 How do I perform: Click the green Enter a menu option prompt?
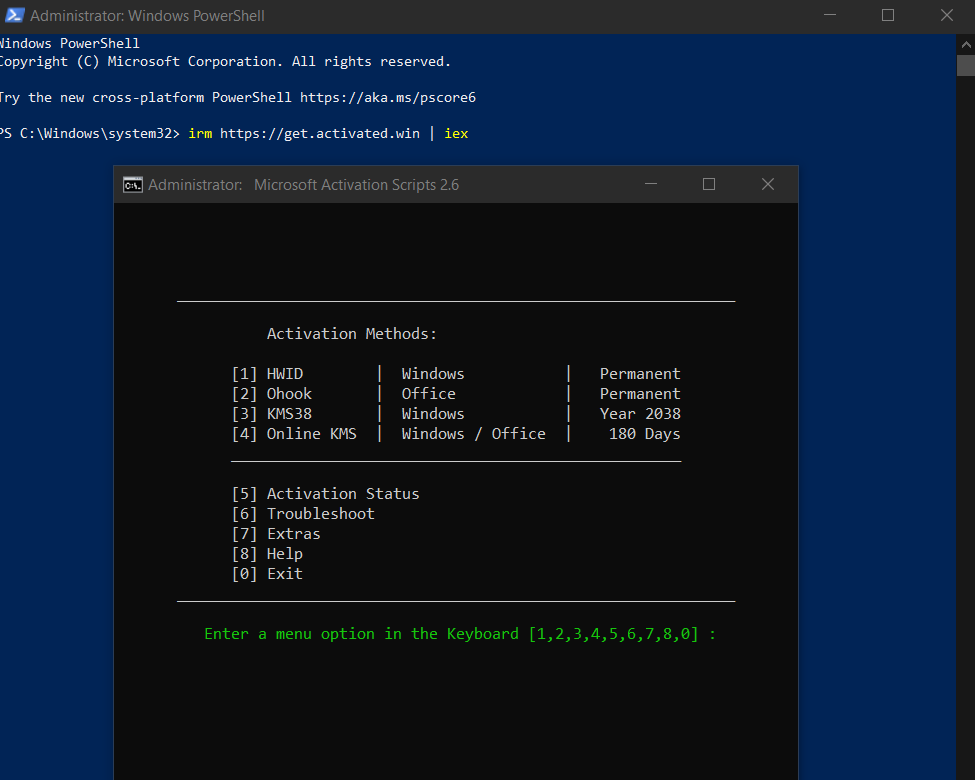(x=460, y=634)
